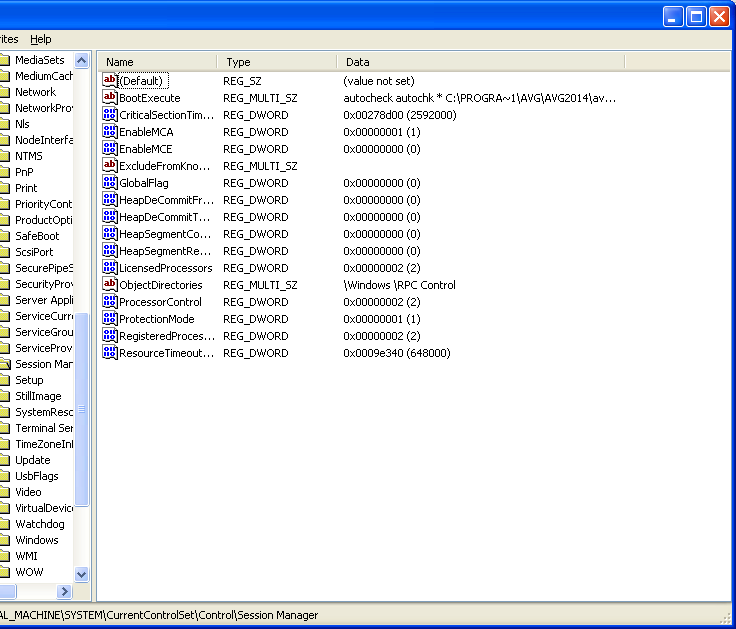Open the Favorites menu
This screenshot has height=629, width=736.
click(x=8, y=39)
